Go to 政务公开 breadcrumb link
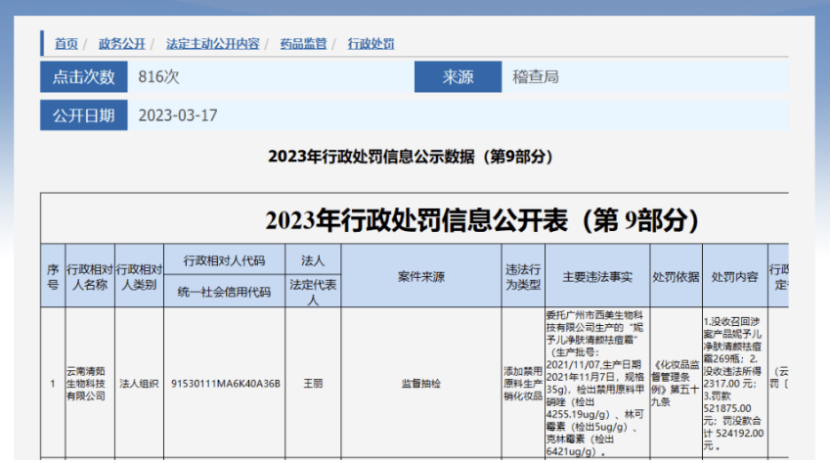Screen dimensions: 831x463 click(122, 44)
